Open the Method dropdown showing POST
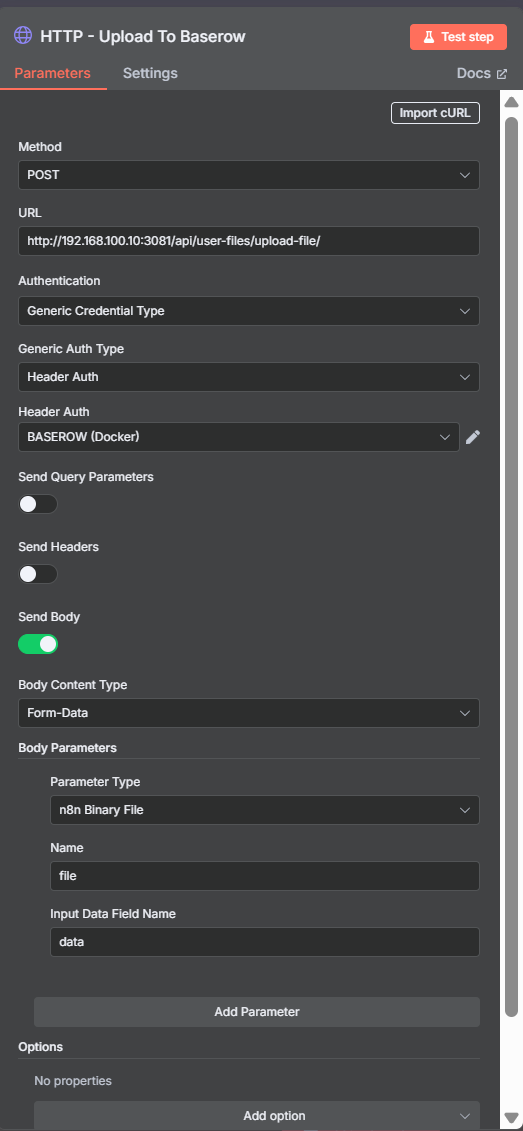 (x=249, y=175)
